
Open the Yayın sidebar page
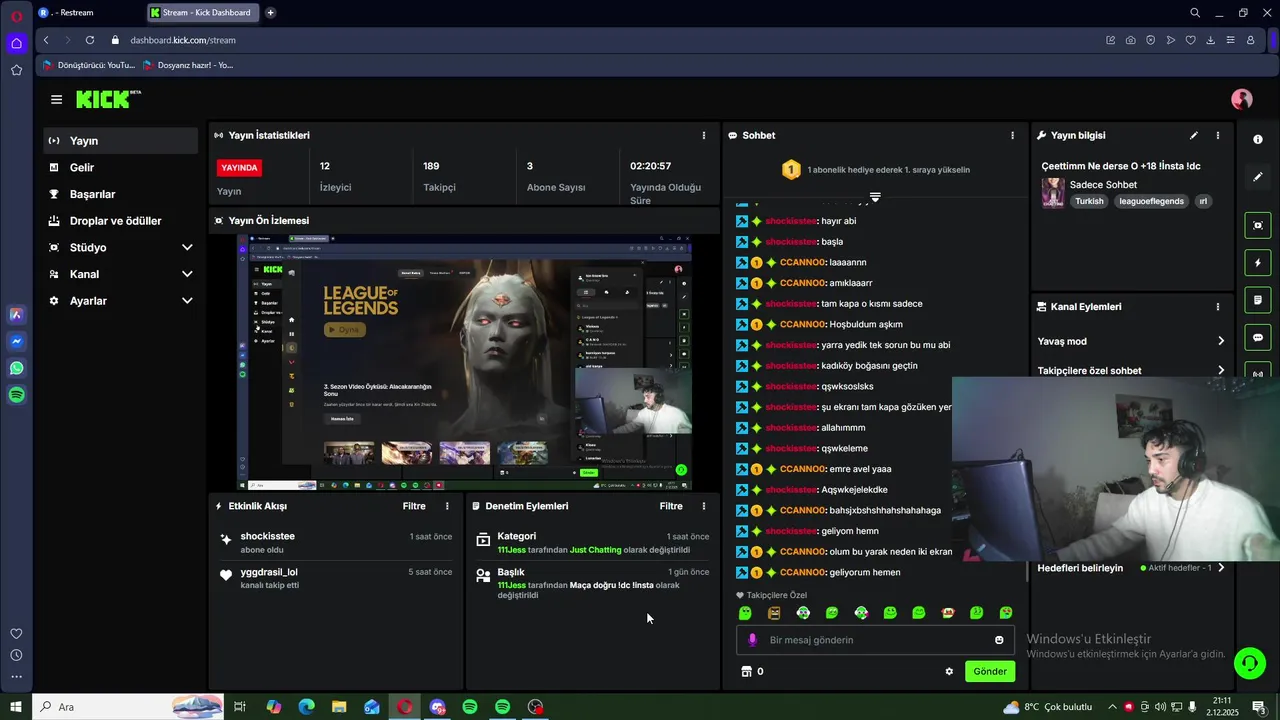tap(120, 141)
